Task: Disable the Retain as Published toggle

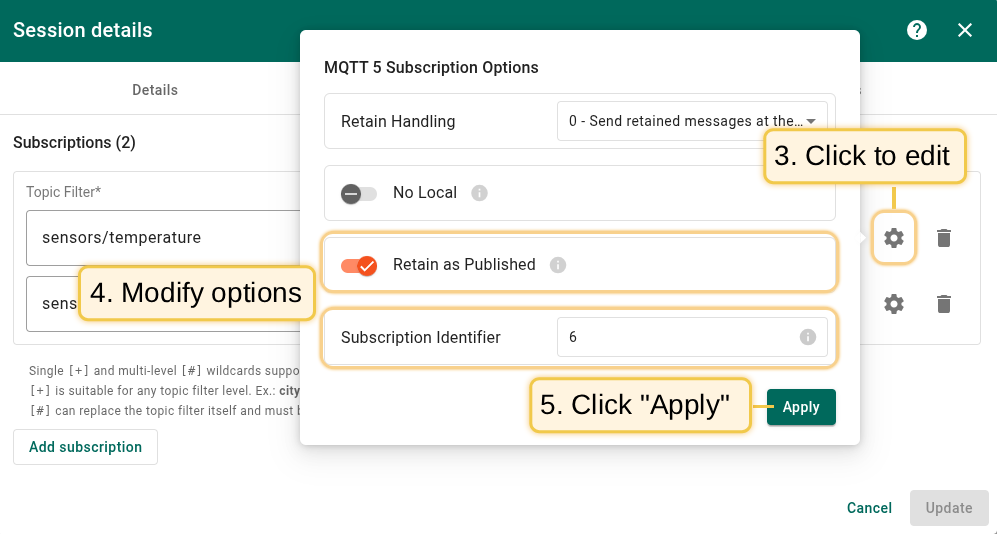Action: pos(358,265)
